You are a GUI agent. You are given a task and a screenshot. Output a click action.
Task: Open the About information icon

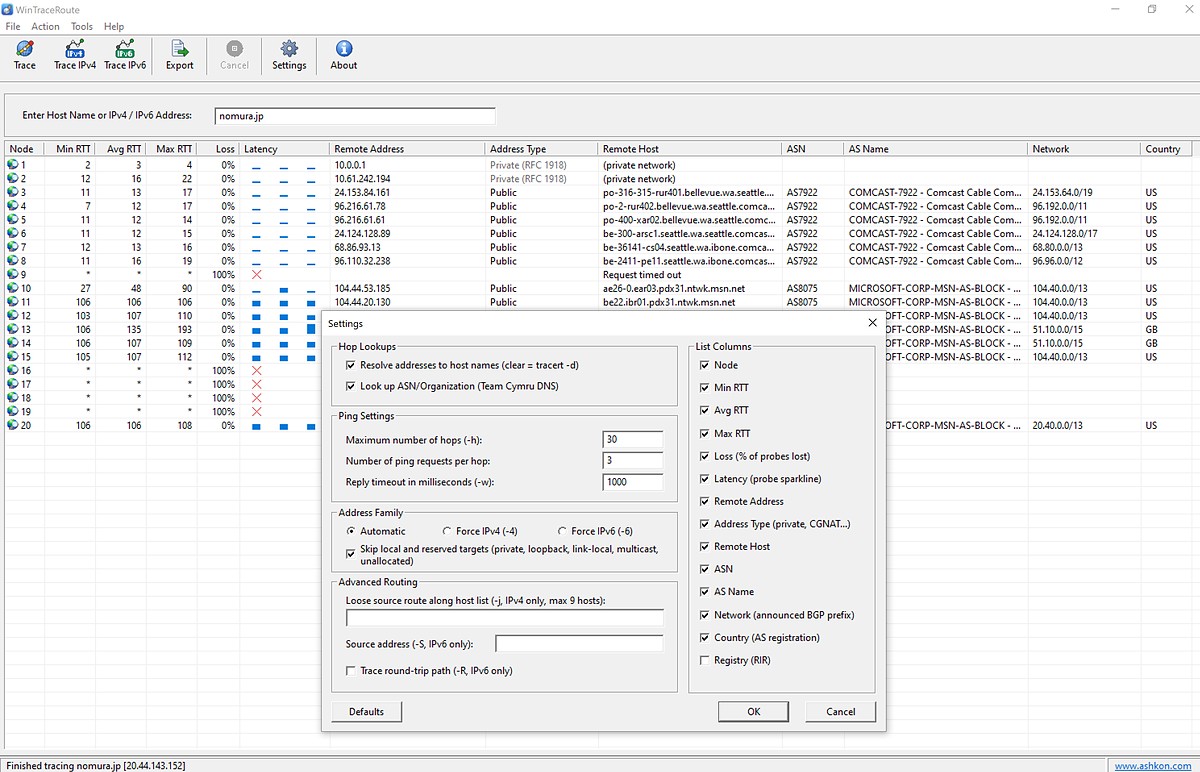tap(344, 55)
